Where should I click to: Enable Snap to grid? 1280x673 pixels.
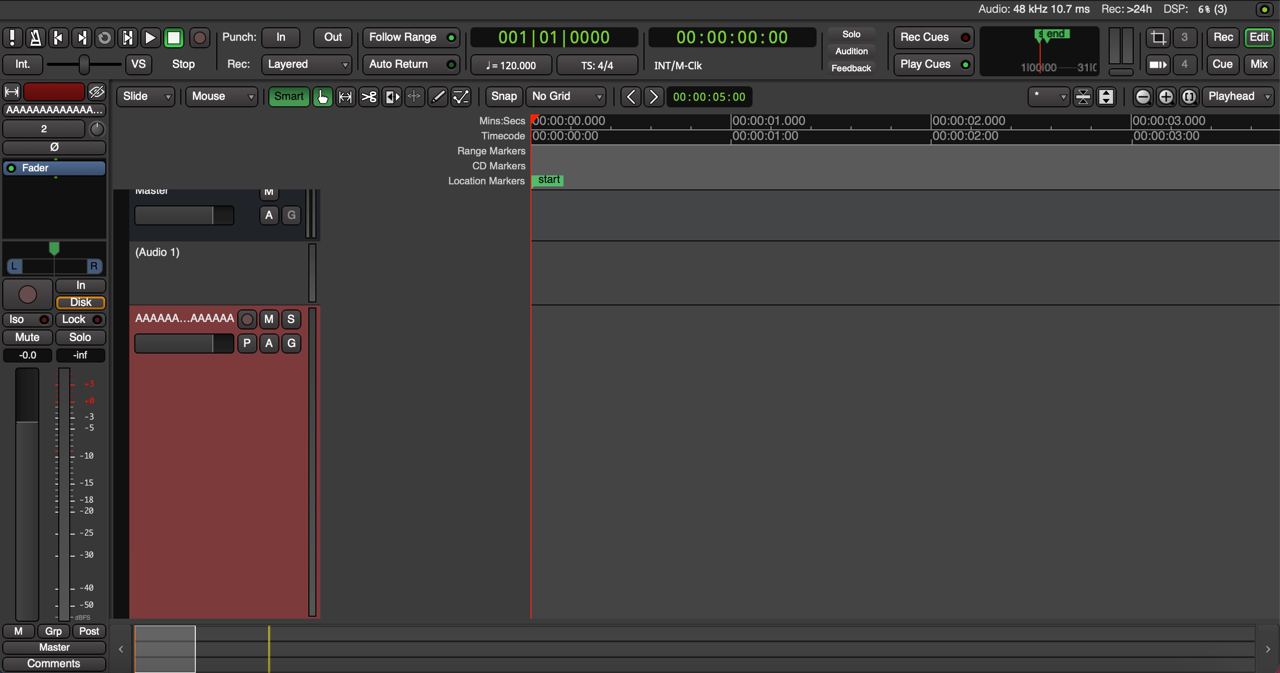[503, 97]
